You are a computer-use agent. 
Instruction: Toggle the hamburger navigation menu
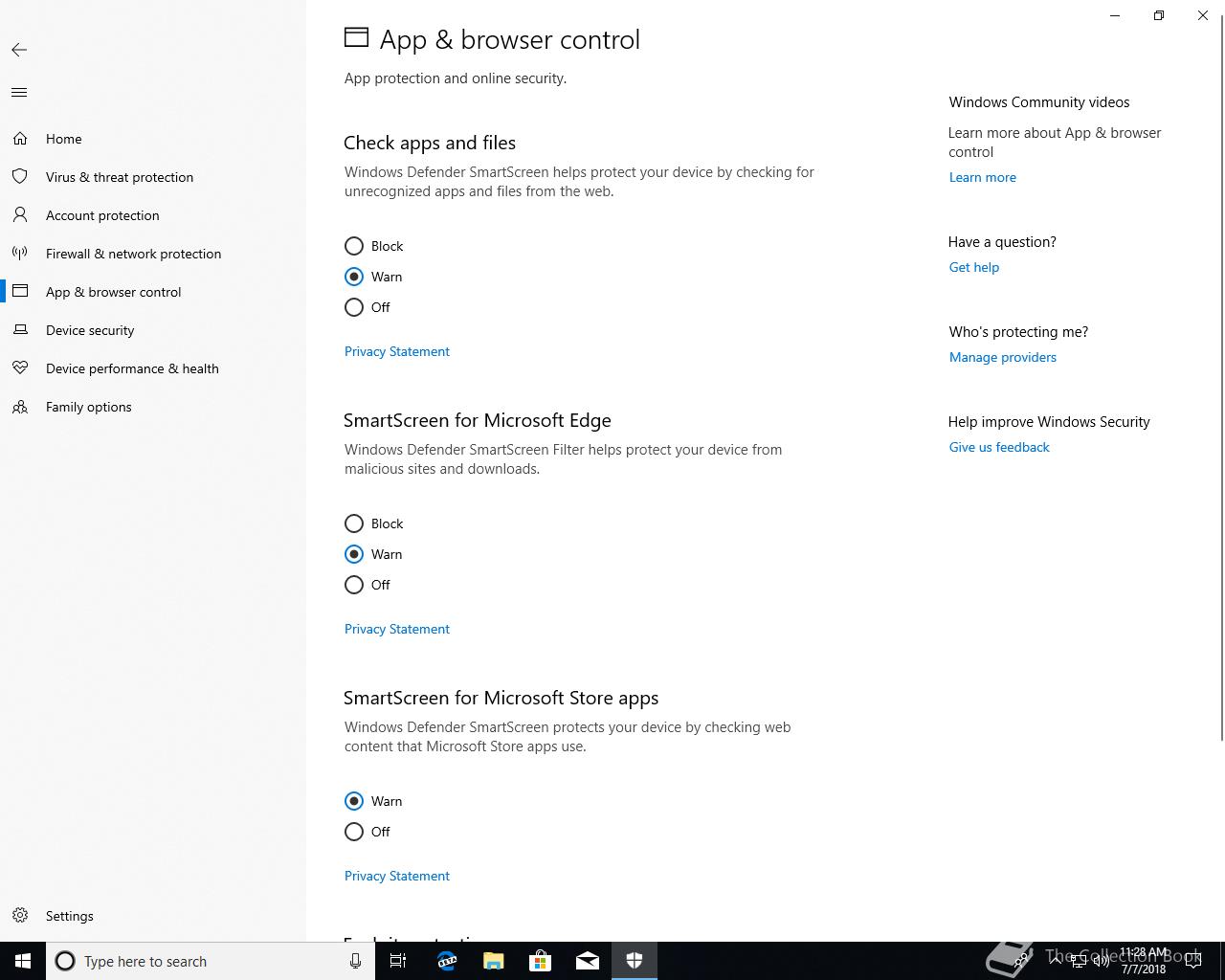19,93
